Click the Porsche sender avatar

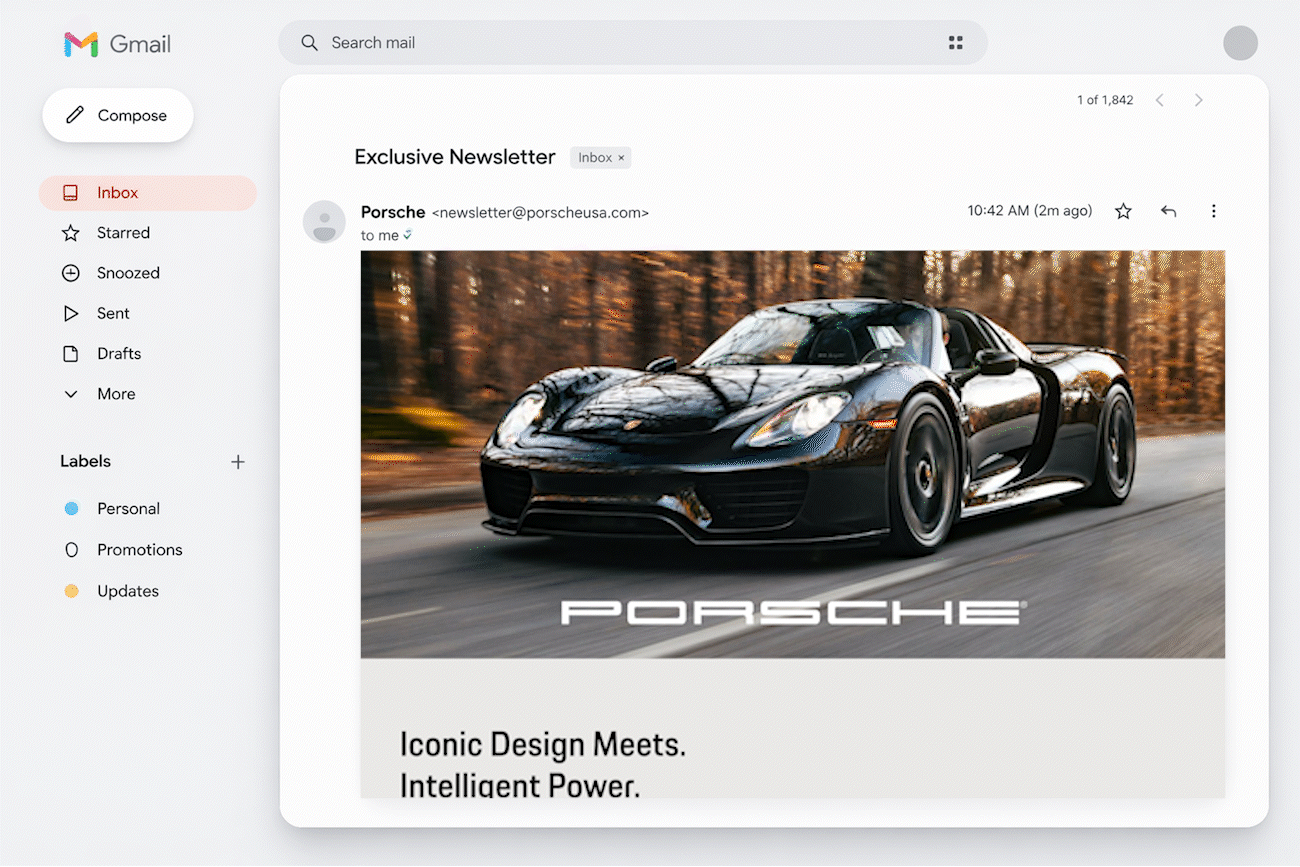tap(324, 222)
